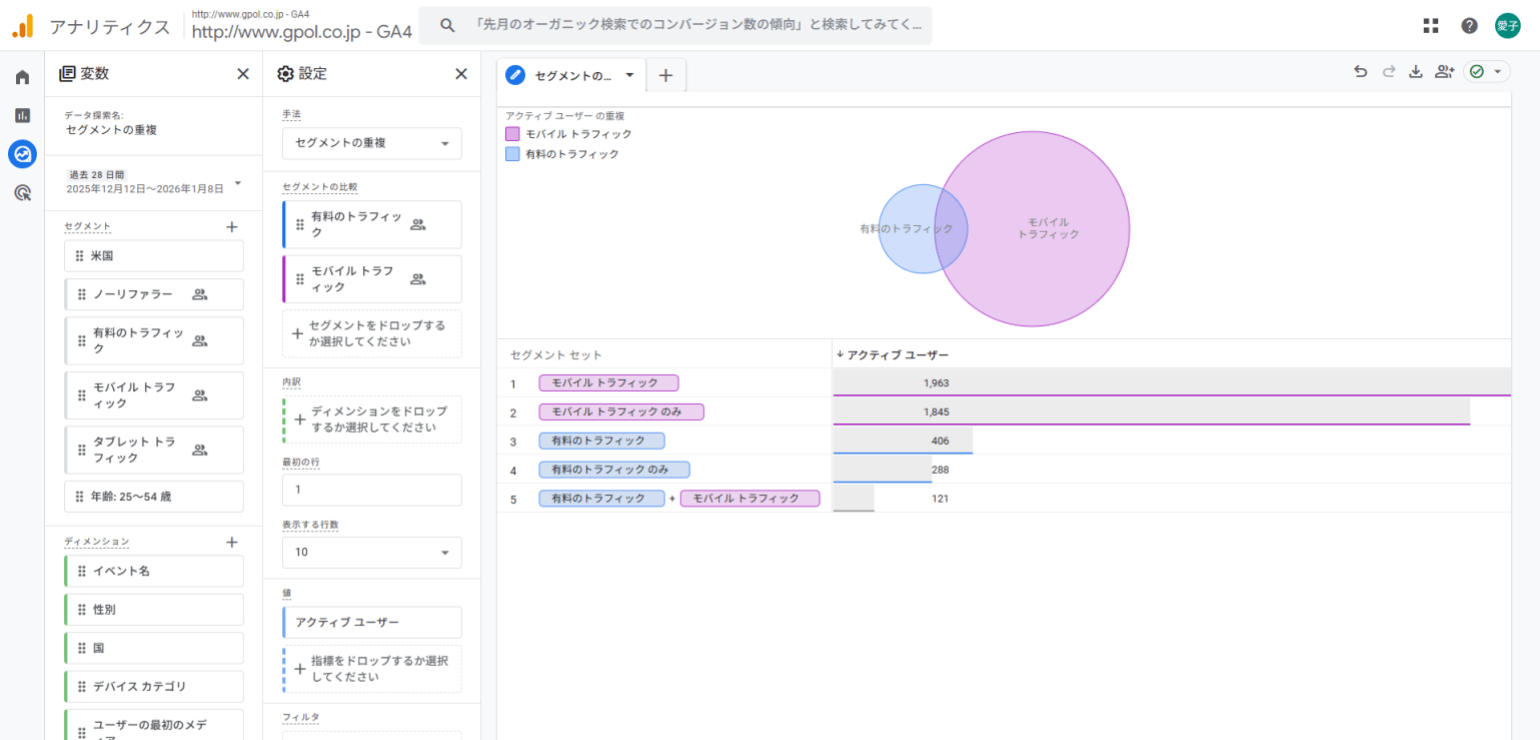Close the 設定 panel
This screenshot has height=740, width=1540.
tap(461, 74)
